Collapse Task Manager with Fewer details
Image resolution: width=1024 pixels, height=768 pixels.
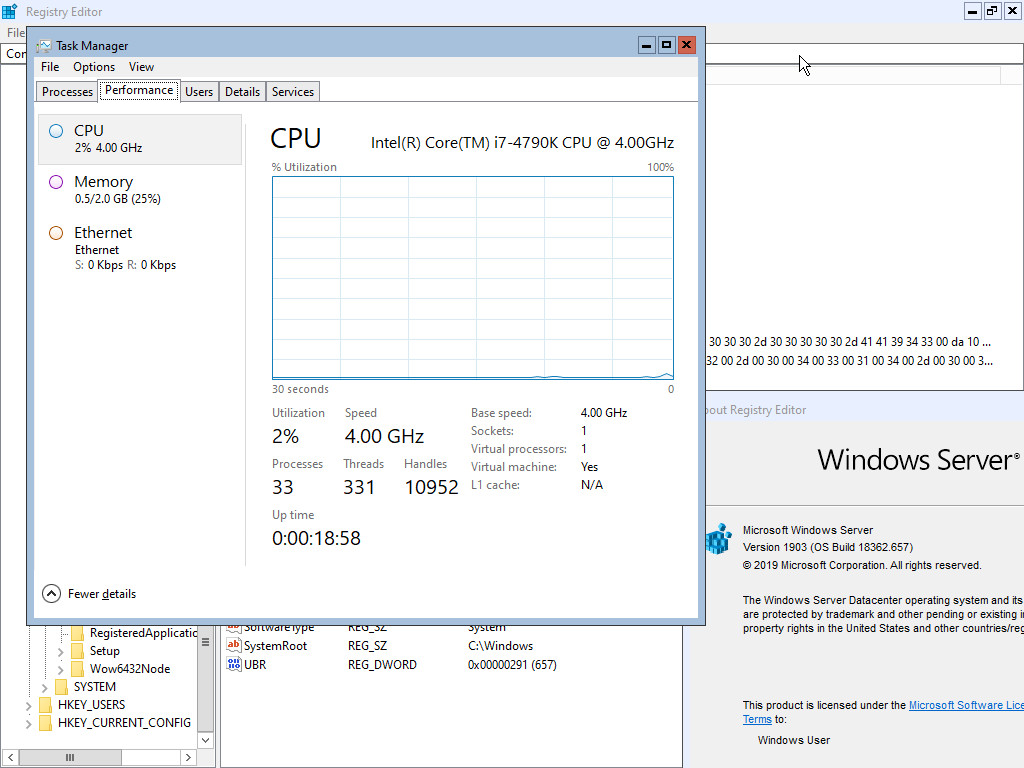[x=89, y=594]
